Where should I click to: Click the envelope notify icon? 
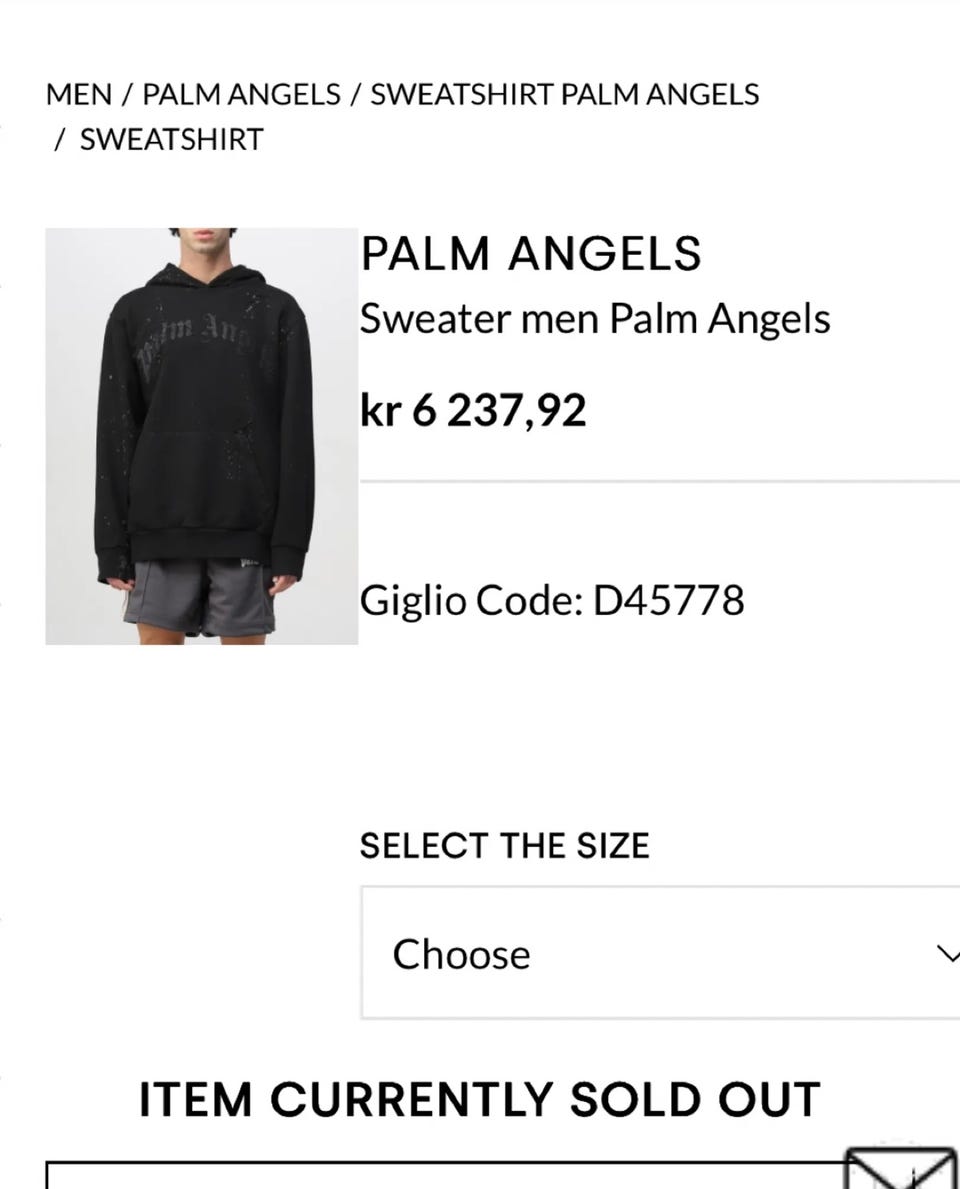(902, 1169)
